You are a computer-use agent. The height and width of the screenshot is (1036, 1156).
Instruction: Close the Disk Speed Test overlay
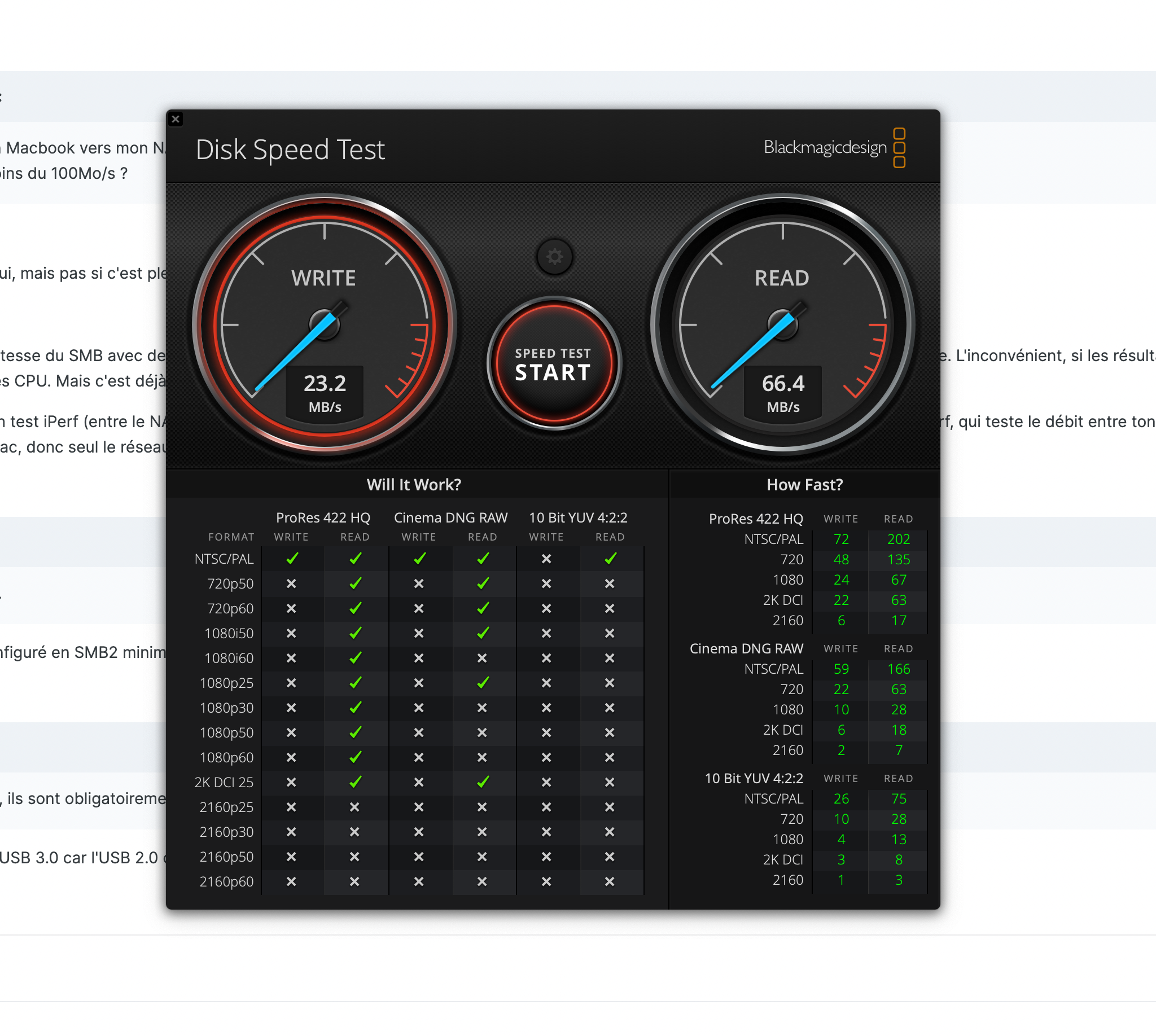point(176,119)
